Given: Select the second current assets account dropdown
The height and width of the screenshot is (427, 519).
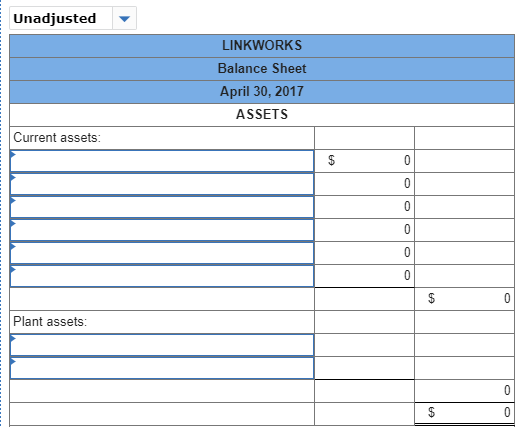Looking at the screenshot, I should point(162,184).
